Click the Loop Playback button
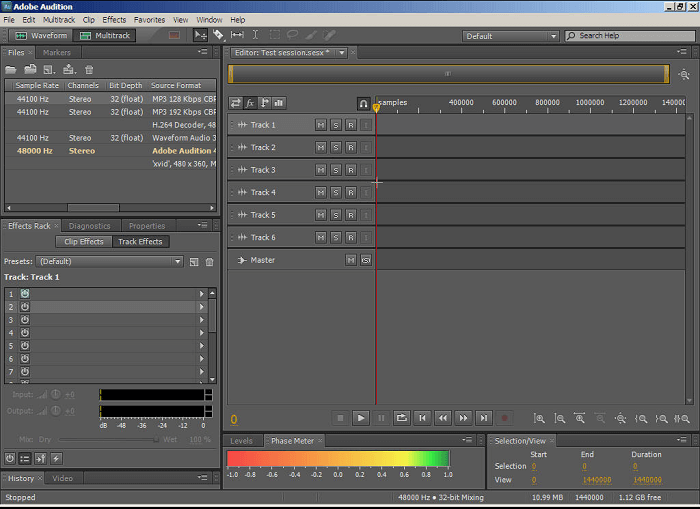Image resolution: width=700 pixels, height=509 pixels. [402, 418]
